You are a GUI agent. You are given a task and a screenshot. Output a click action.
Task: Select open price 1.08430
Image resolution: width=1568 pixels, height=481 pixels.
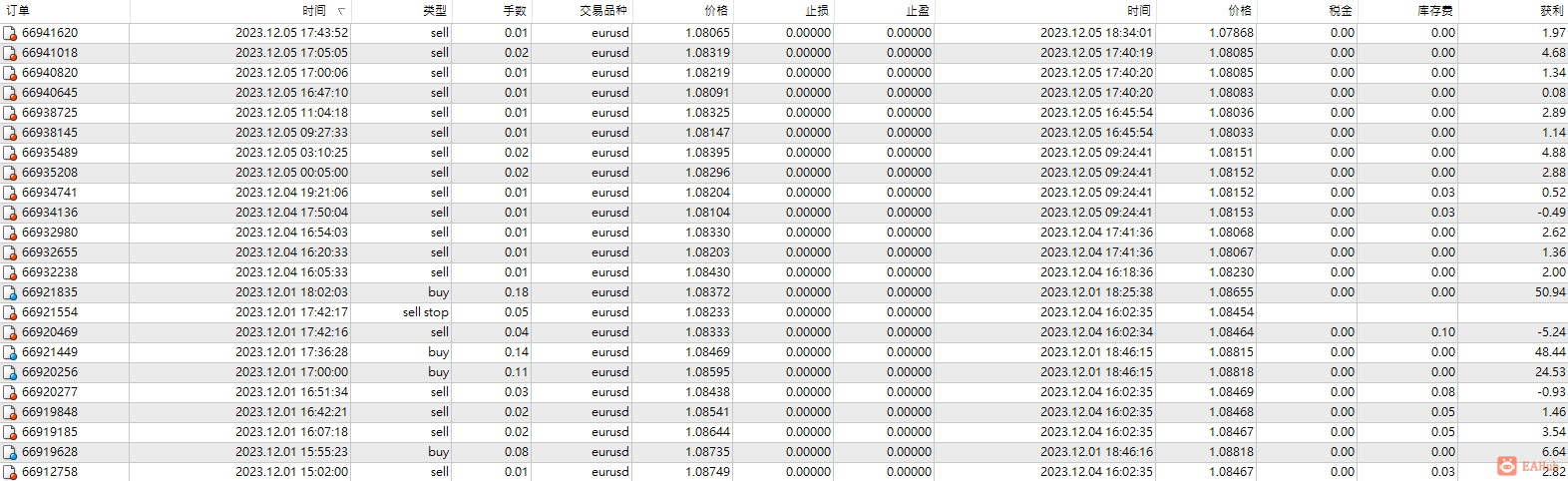click(707, 272)
